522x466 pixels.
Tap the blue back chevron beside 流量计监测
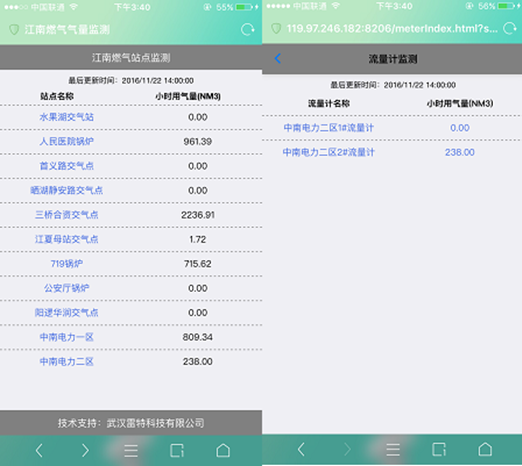click(x=277, y=58)
